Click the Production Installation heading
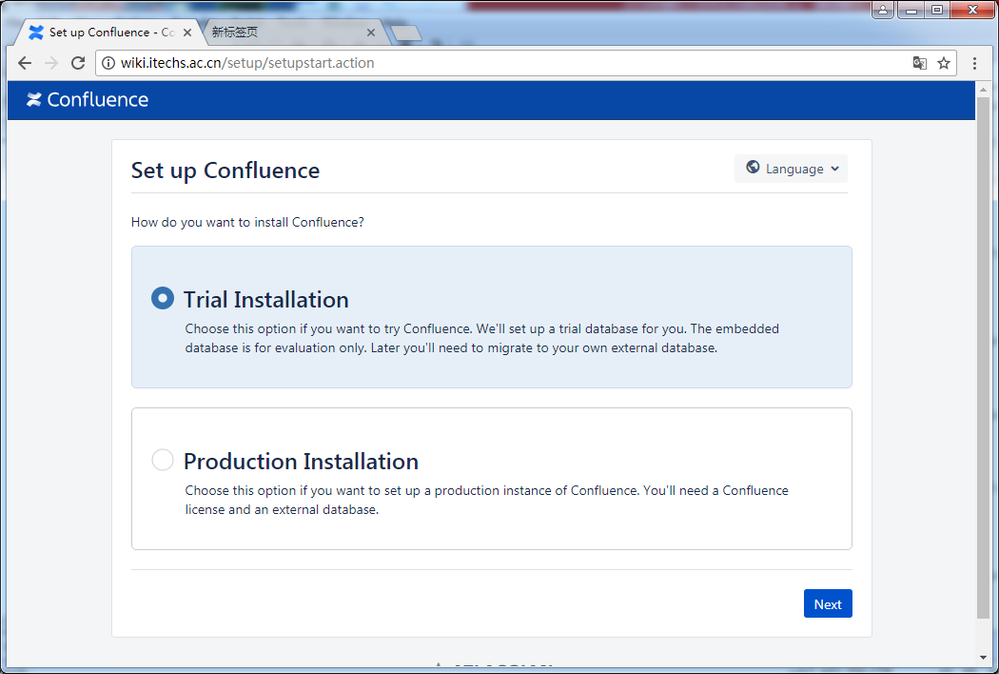999x674 pixels. coord(301,461)
